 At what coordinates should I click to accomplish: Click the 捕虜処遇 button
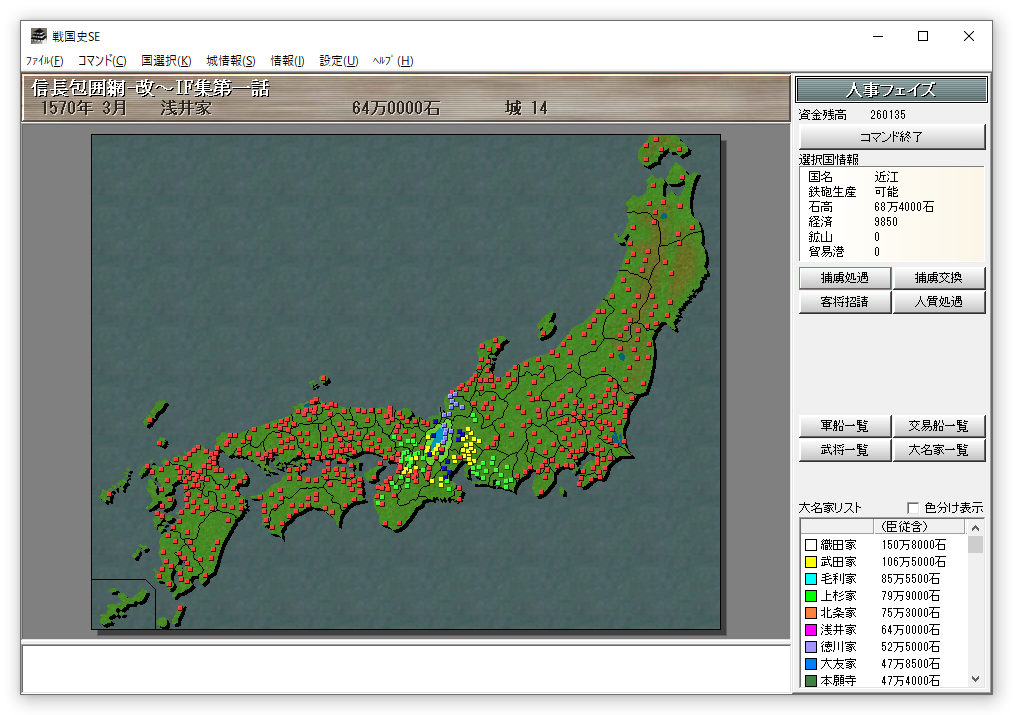844,278
